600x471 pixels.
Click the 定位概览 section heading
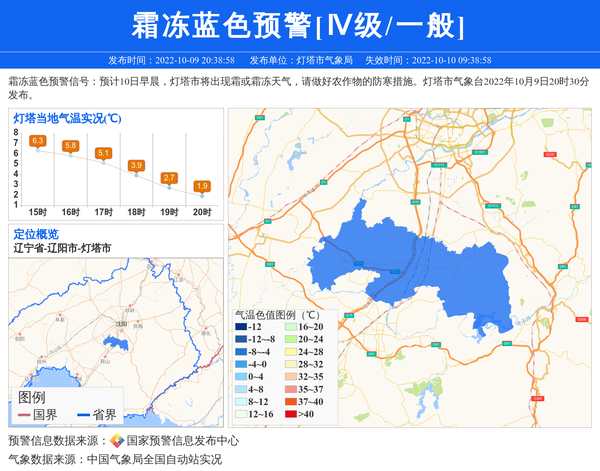[36, 234]
